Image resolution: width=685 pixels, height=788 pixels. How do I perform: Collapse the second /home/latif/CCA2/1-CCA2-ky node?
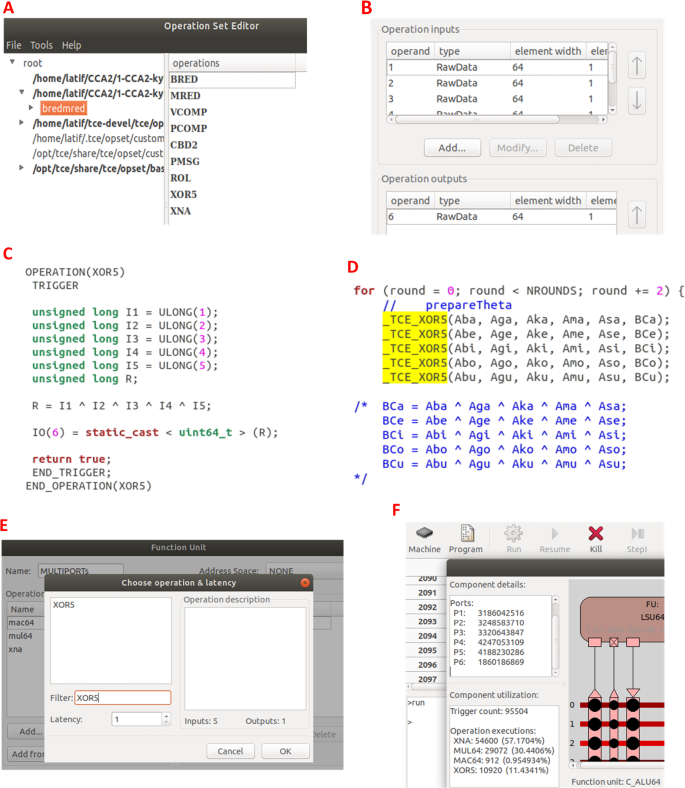point(22,92)
